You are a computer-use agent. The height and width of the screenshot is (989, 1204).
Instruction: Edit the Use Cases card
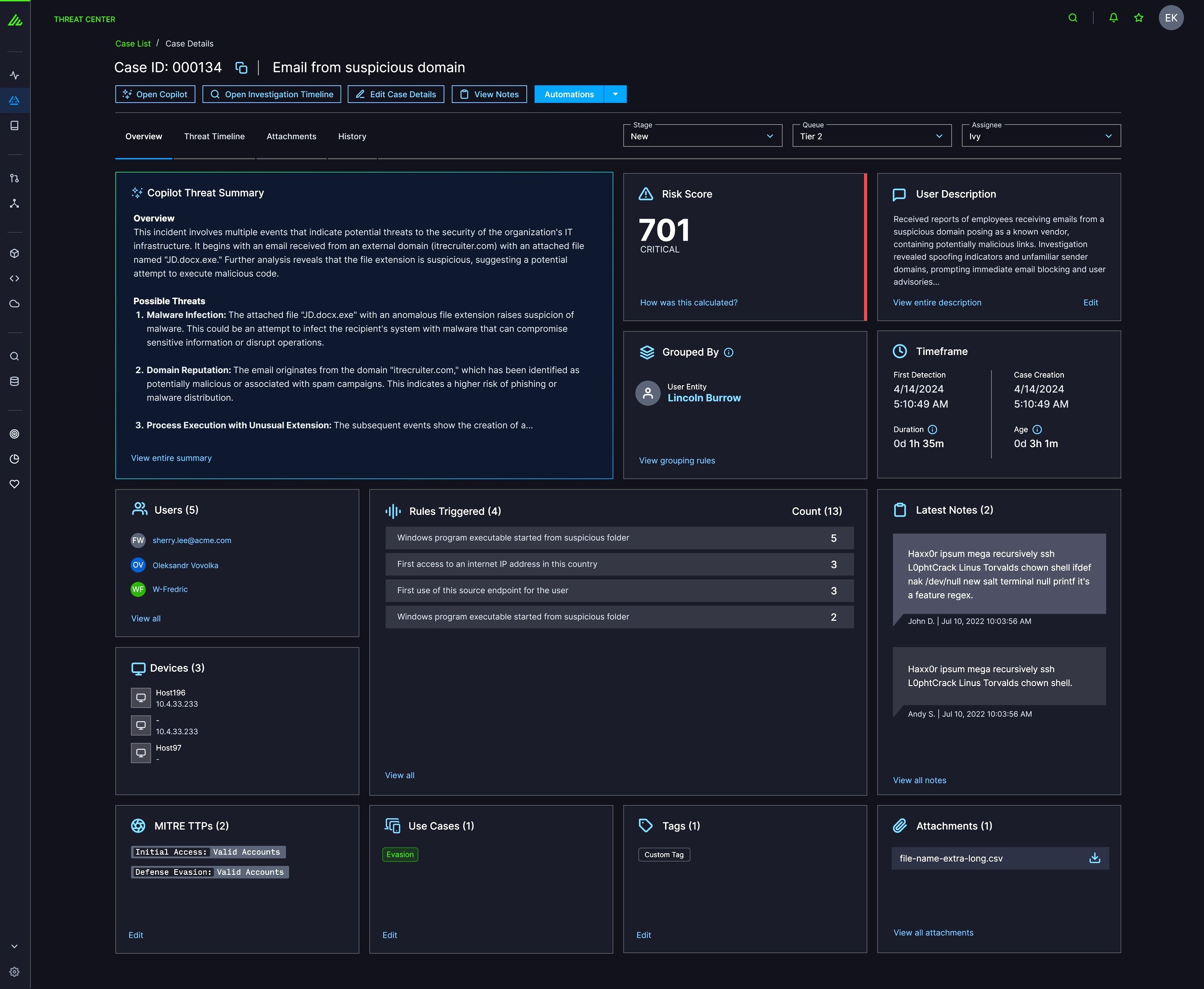point(390,935)
